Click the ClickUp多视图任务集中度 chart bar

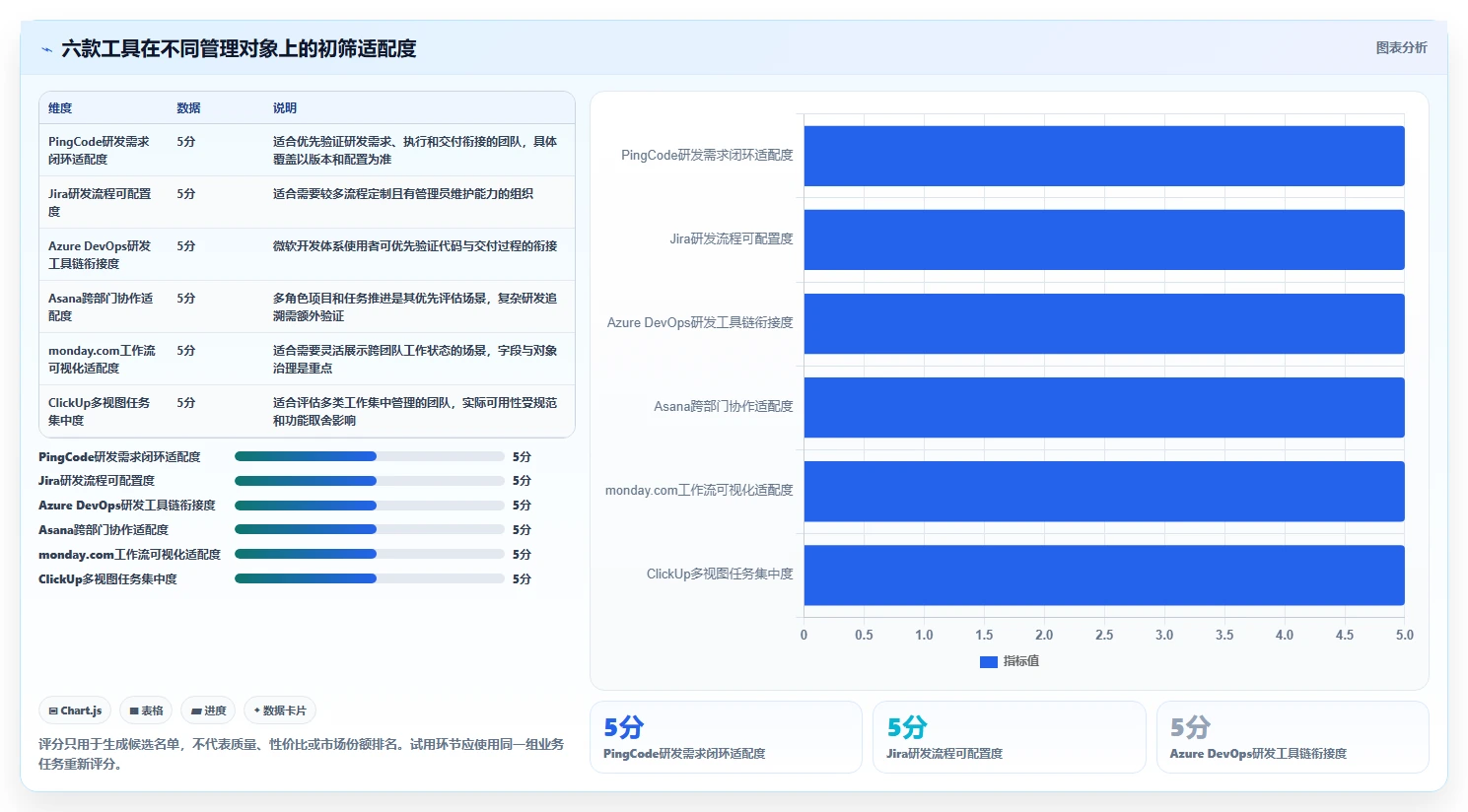tap(1104, 575)
